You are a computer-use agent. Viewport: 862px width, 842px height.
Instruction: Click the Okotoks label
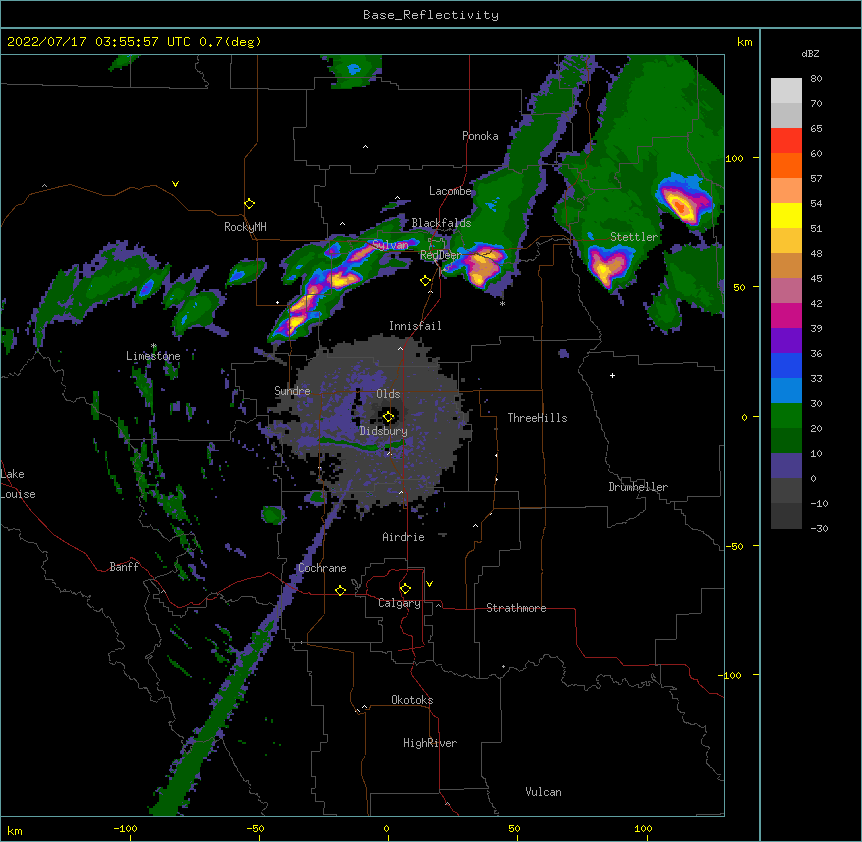[x=412, y=700]
